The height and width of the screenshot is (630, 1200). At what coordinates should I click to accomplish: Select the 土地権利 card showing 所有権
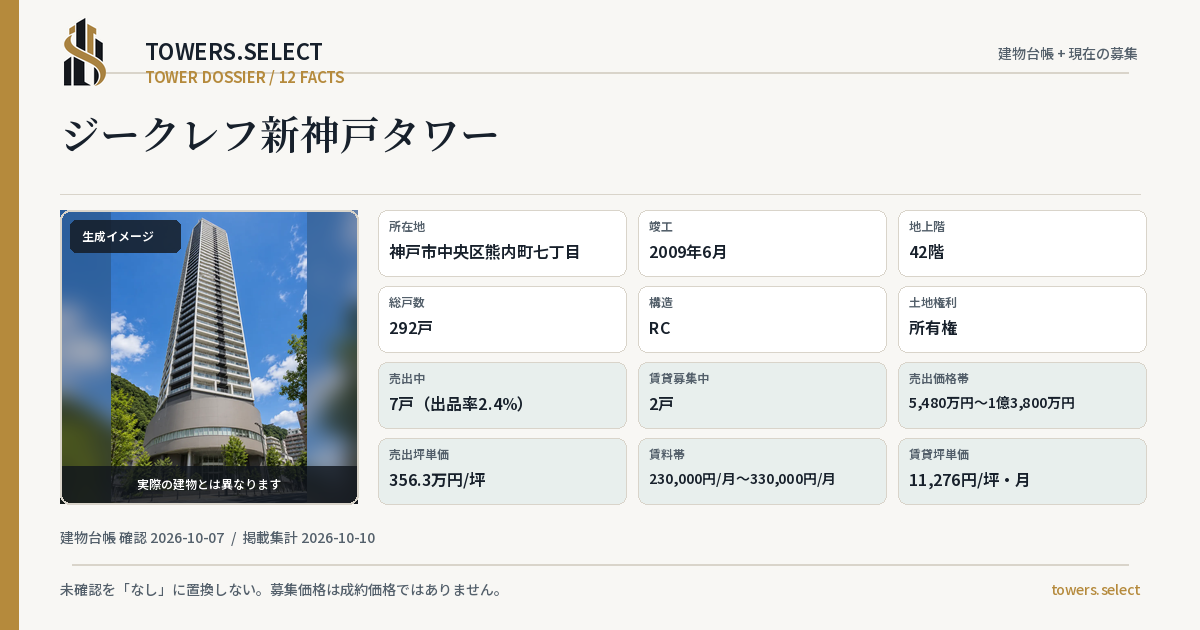(1022, 319)
